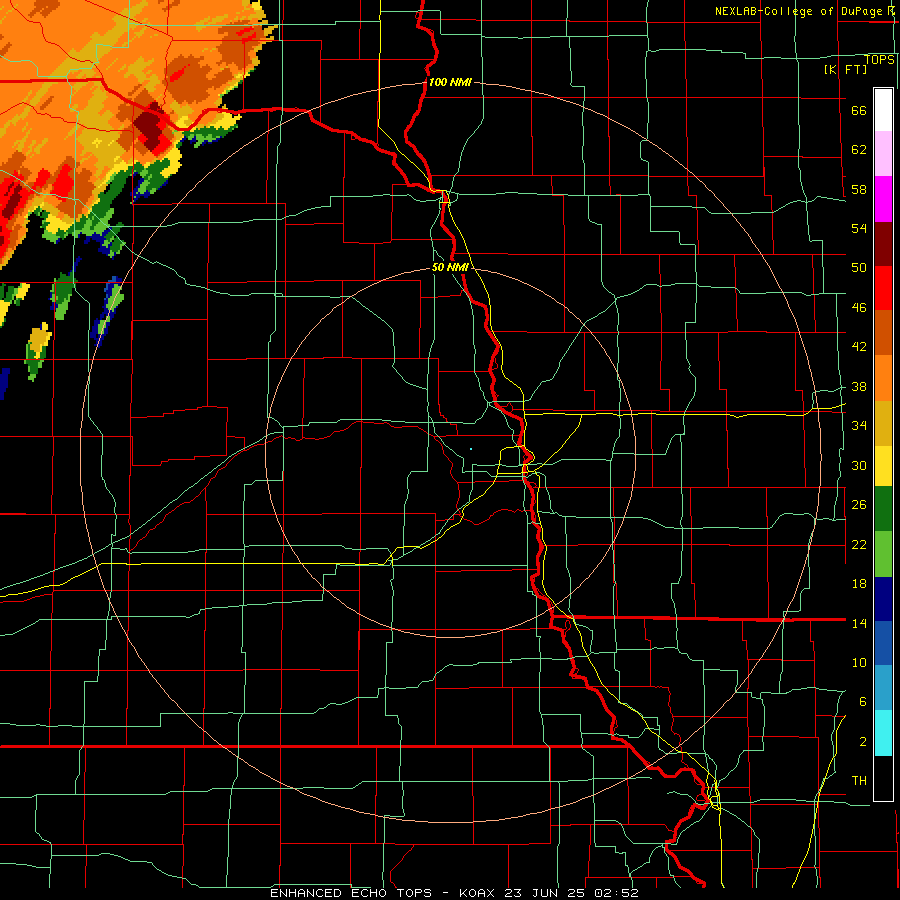Click the '100 NMI' range ring label

(x=450, y=82)
